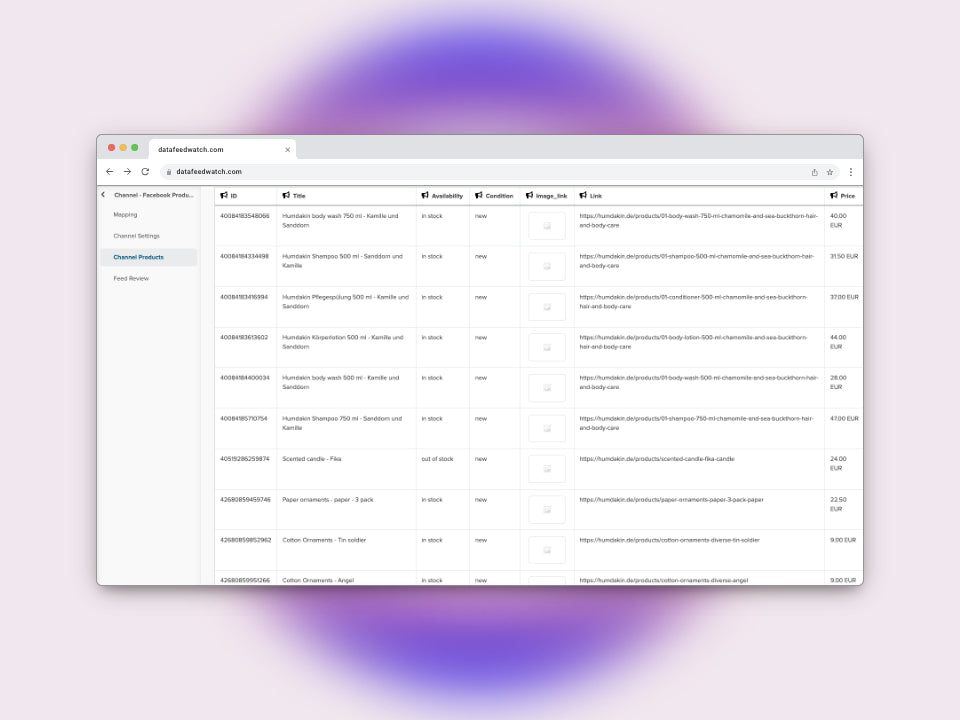Viewport: 960px width, 720px height.
Task: Go to Feed Review in sidebar
Action: [x=131, y=279]
